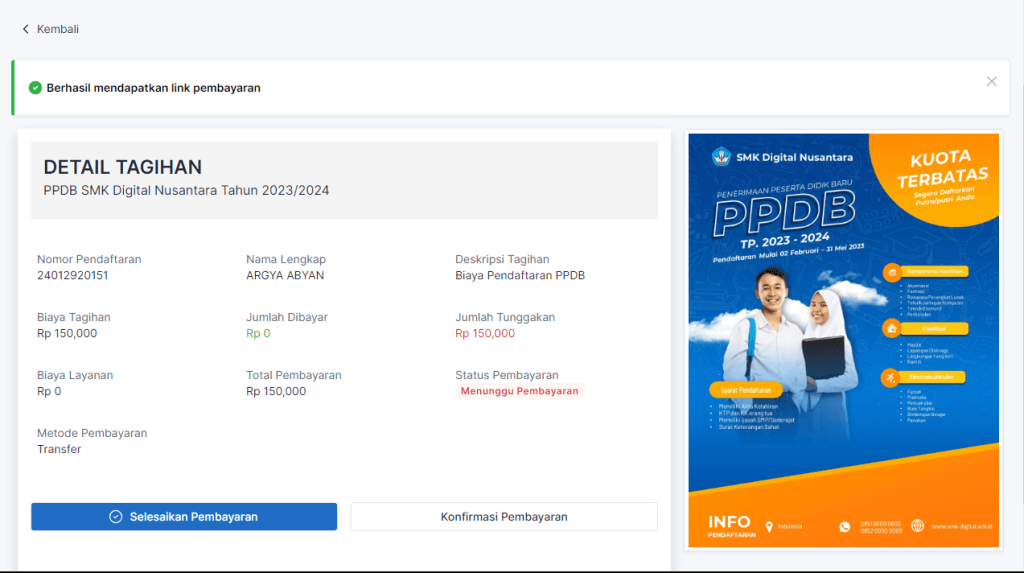The height and width of the screenshot is (573, 1024).
Task: Click the Syarat Pendaftaran label on poster
Action: point(735,389)
